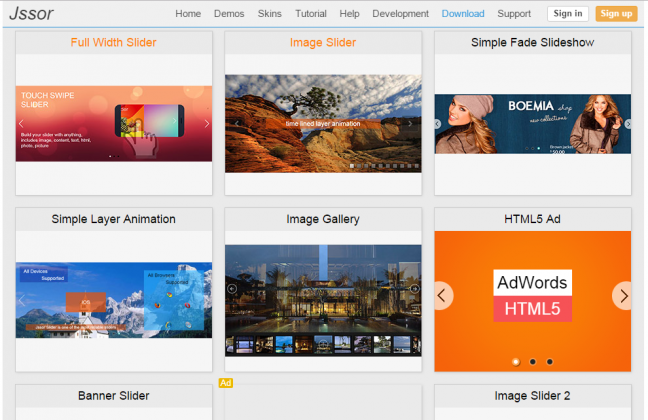
Task: Click next arrow in Image Gallery
Action: (414, 289)
